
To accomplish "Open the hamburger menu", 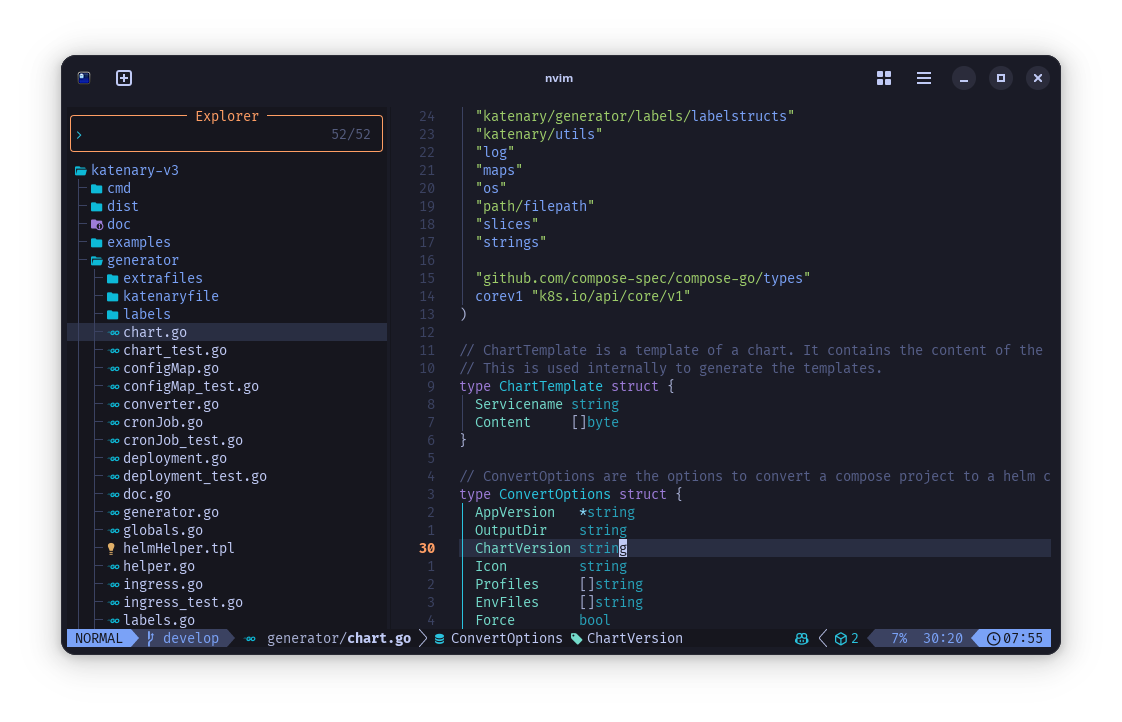I will click(924, 78).
